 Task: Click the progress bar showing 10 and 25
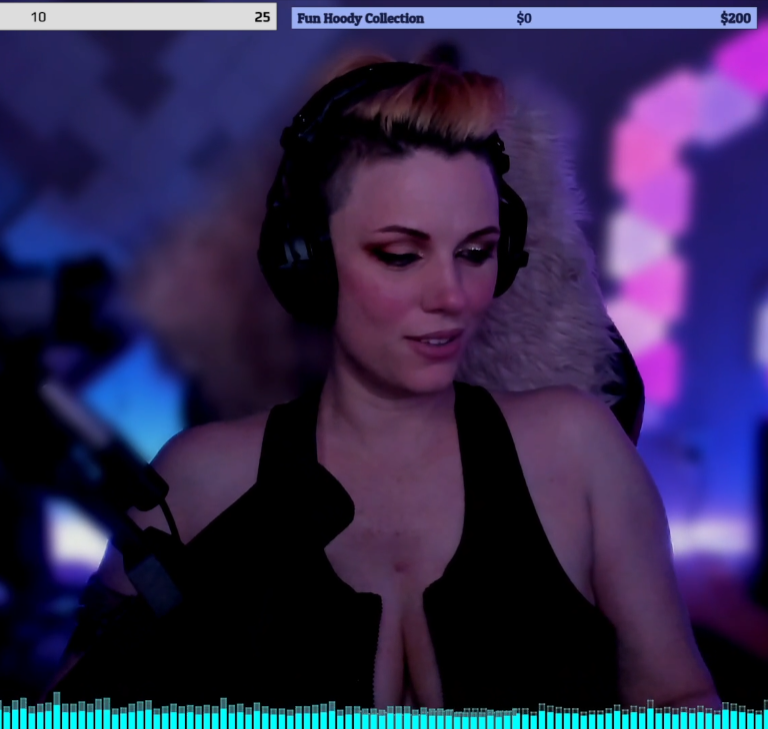point(138,17)
